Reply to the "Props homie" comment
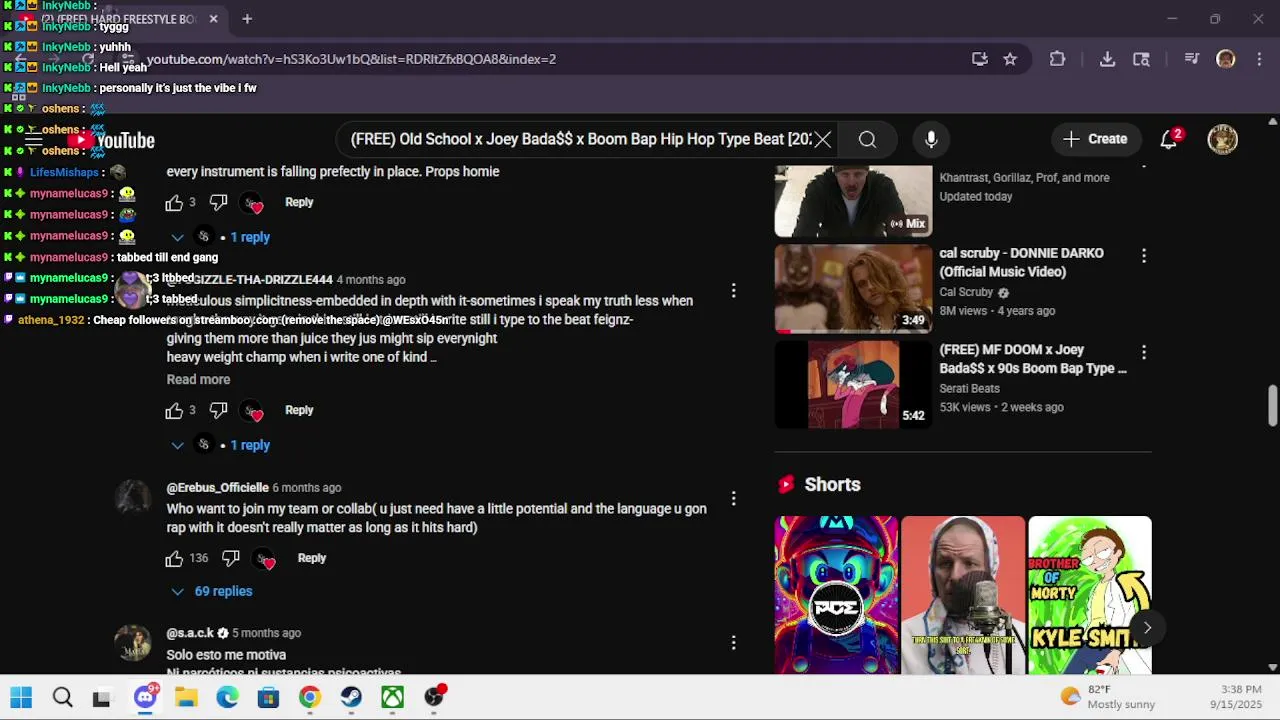Viewport: 1280px width, 720px height. click(299, 202)
